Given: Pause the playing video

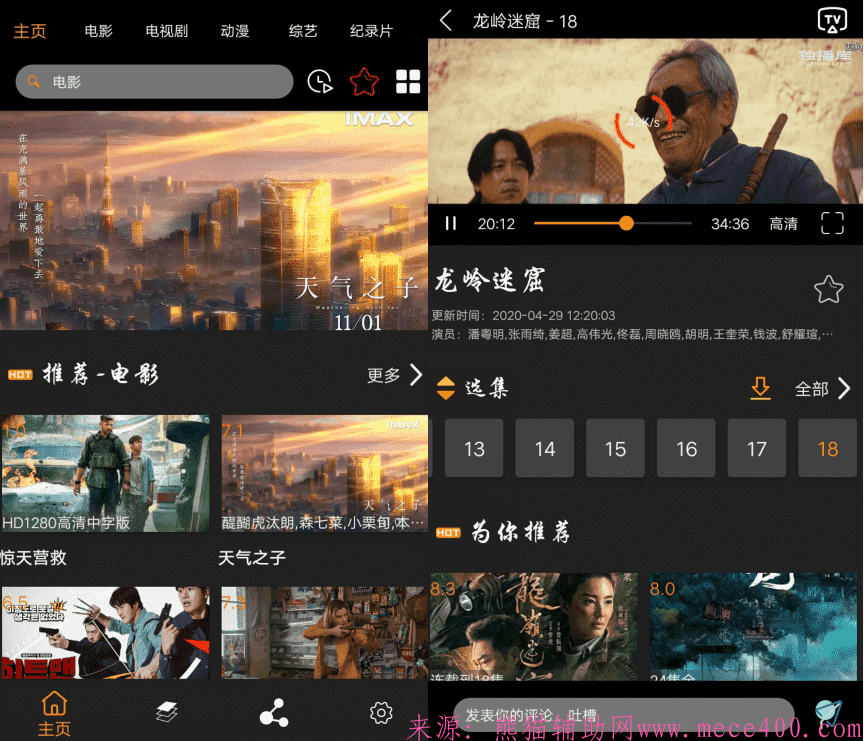Looking at the screenshot, I should 451,223.
